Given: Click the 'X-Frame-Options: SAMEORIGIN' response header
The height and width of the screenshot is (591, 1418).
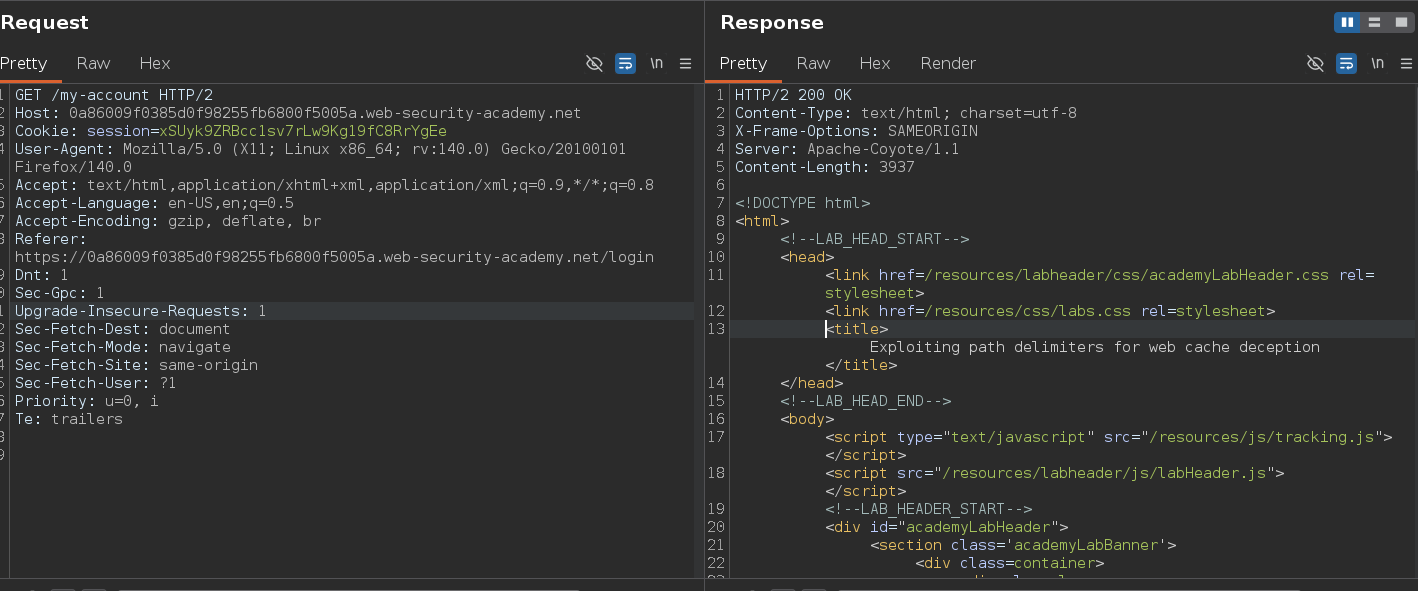Looking at the screenshot, I should [856, 131].
